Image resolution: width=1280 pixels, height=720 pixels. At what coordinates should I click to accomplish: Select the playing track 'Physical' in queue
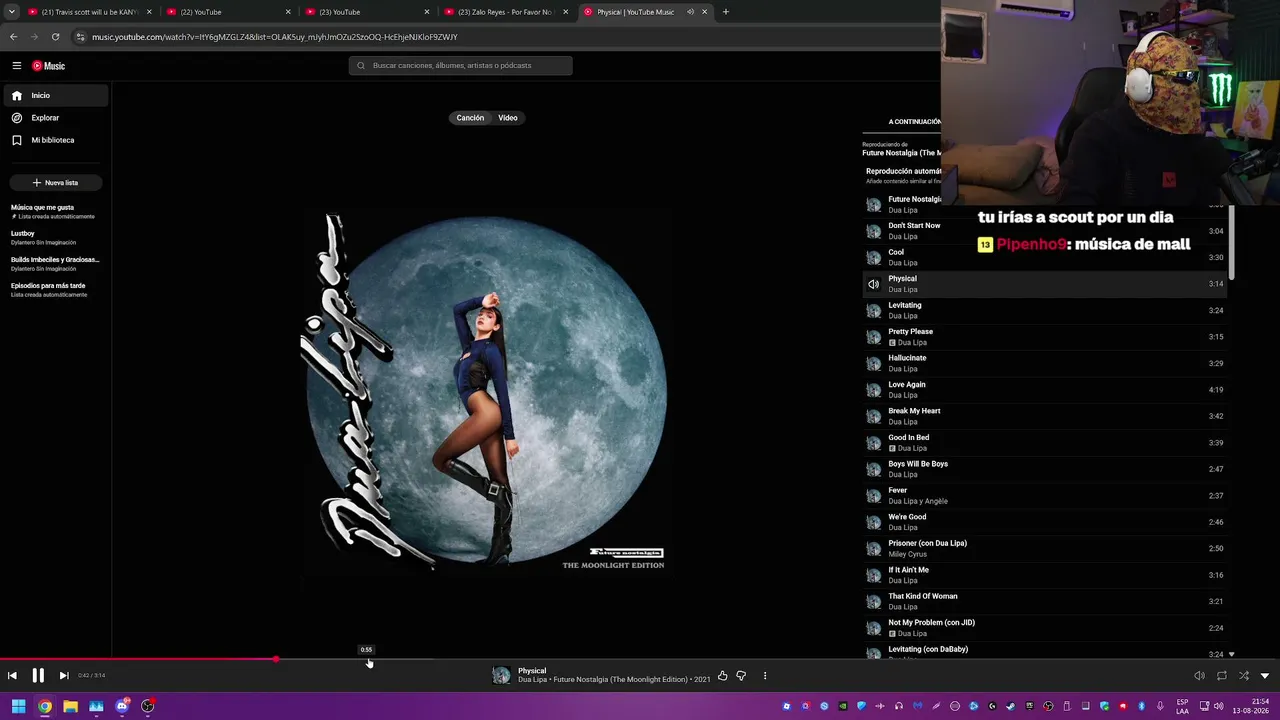(1045, 284)
